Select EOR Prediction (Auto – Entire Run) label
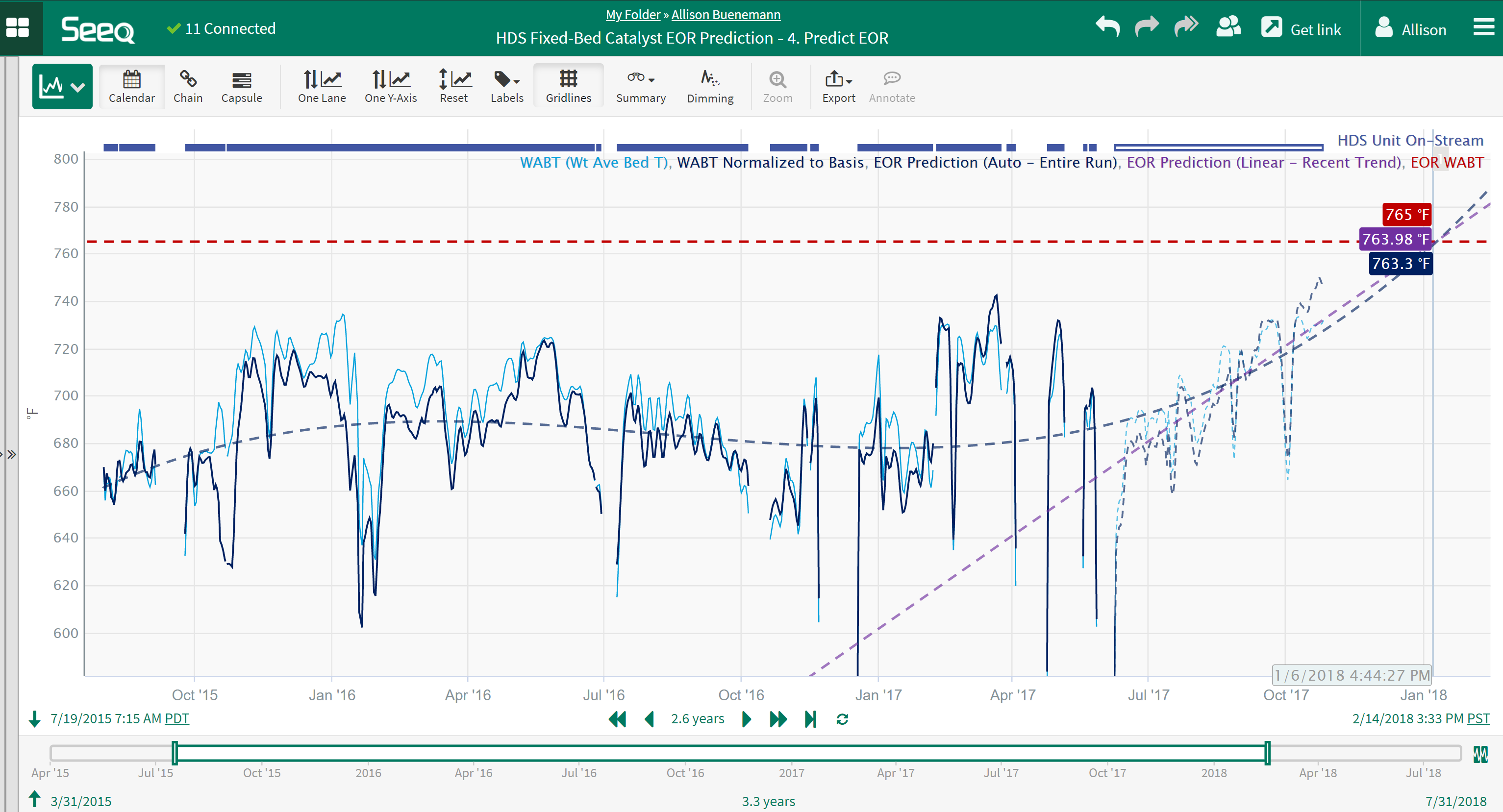 (997, 163)
